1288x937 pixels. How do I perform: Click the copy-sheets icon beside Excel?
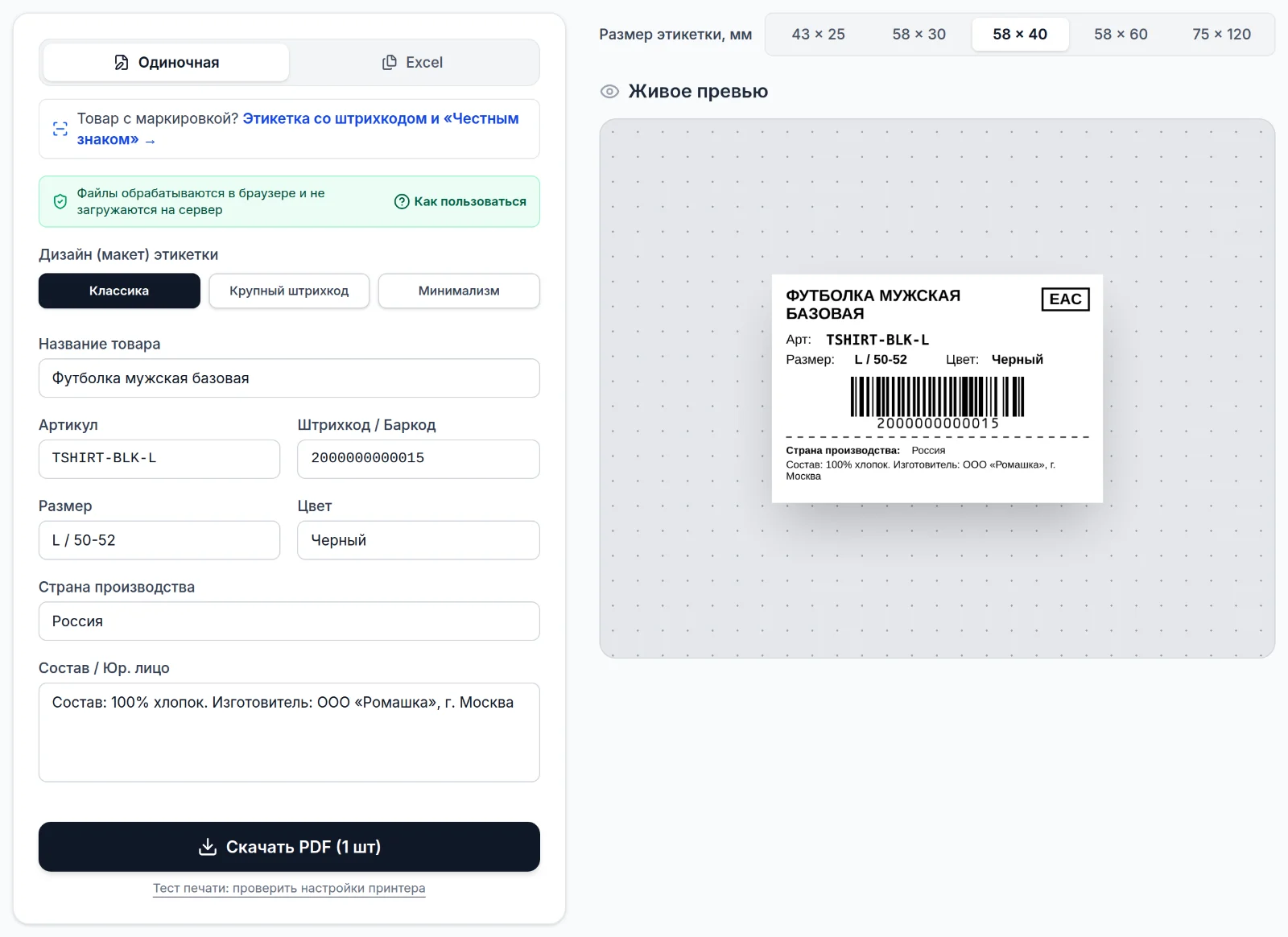pyautogui.click(x=390, y=63)
